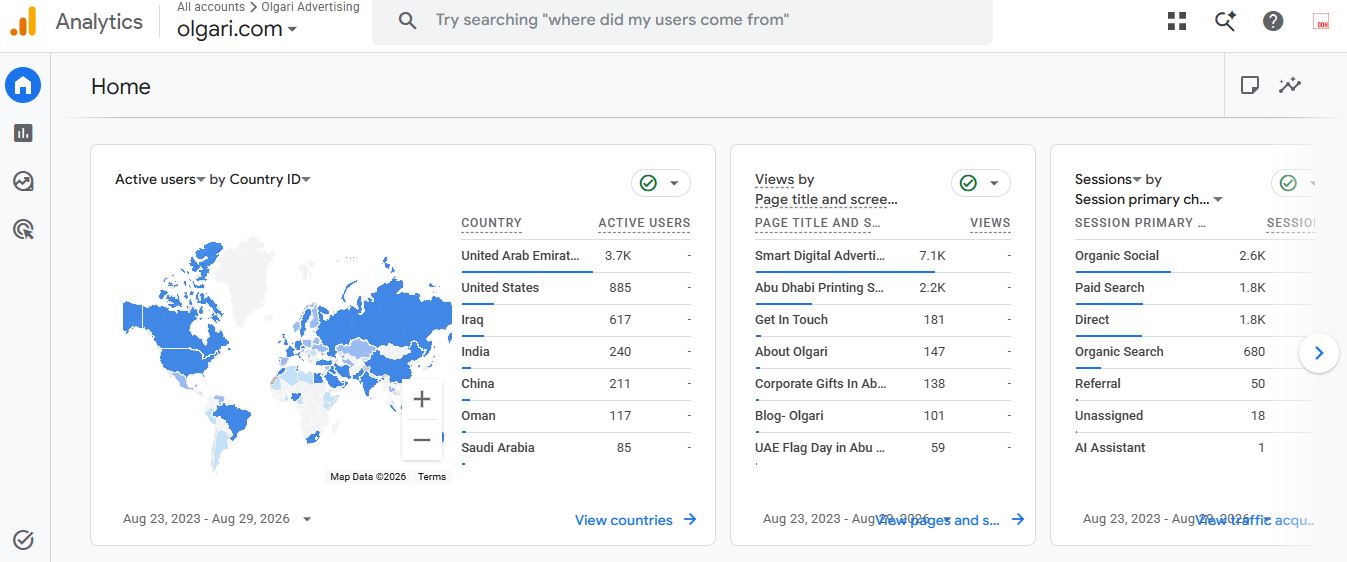Image resolution: width=1347 pixels, height=562 pixels.
Task: Open the Google apps grid icon
Action: point(1177,21)
